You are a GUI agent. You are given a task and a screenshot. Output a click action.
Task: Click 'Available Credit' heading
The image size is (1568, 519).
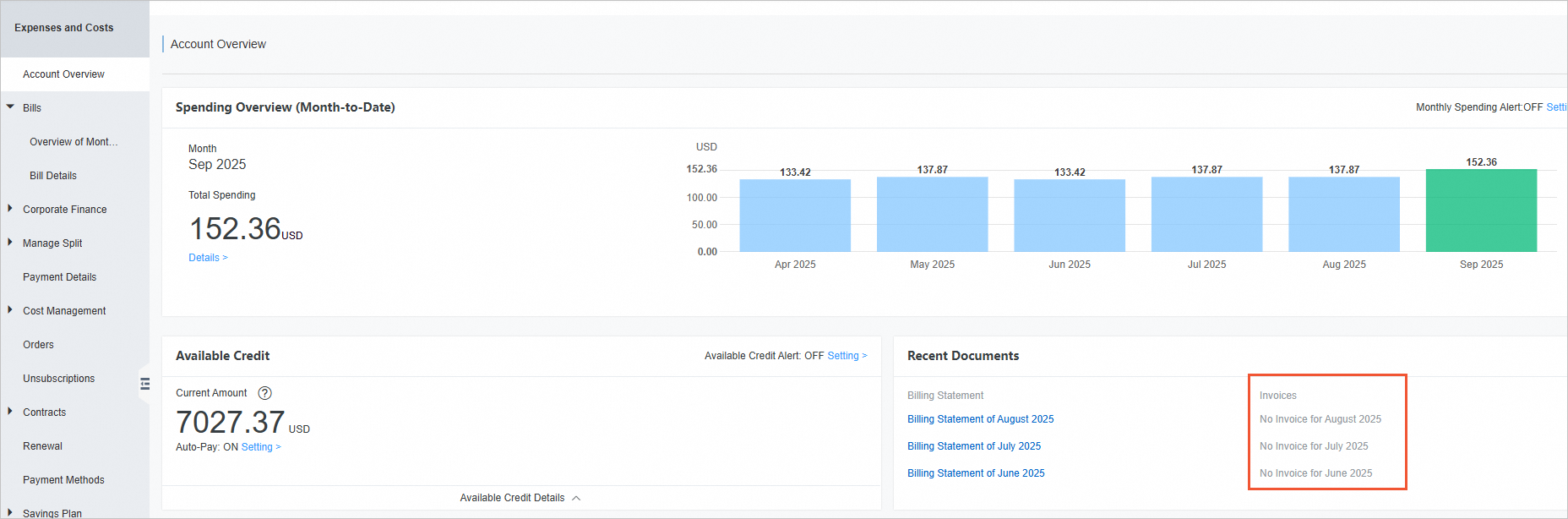pyautogui.click(x=222, y=356)
